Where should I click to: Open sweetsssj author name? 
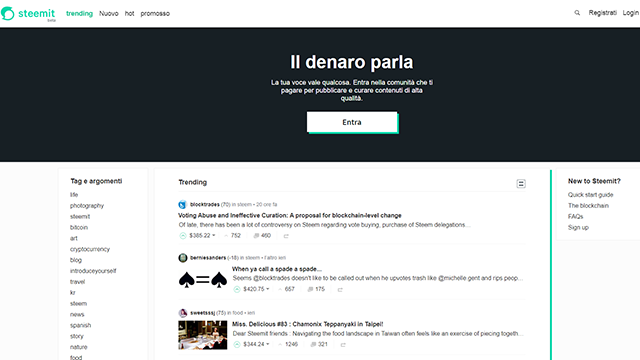(202, 313)
